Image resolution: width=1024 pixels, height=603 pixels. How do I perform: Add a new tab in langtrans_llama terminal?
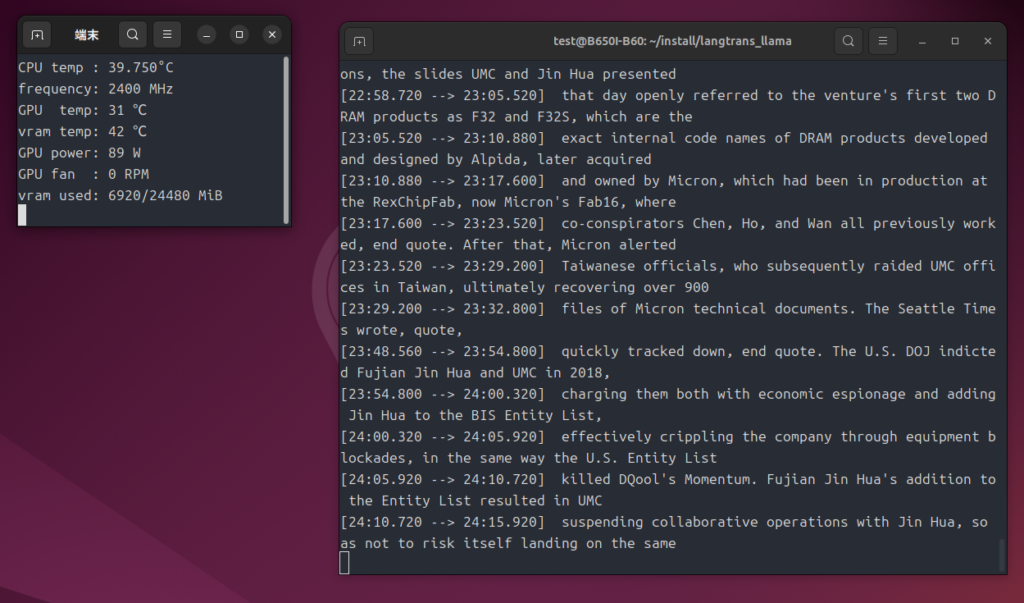(359, 41)
